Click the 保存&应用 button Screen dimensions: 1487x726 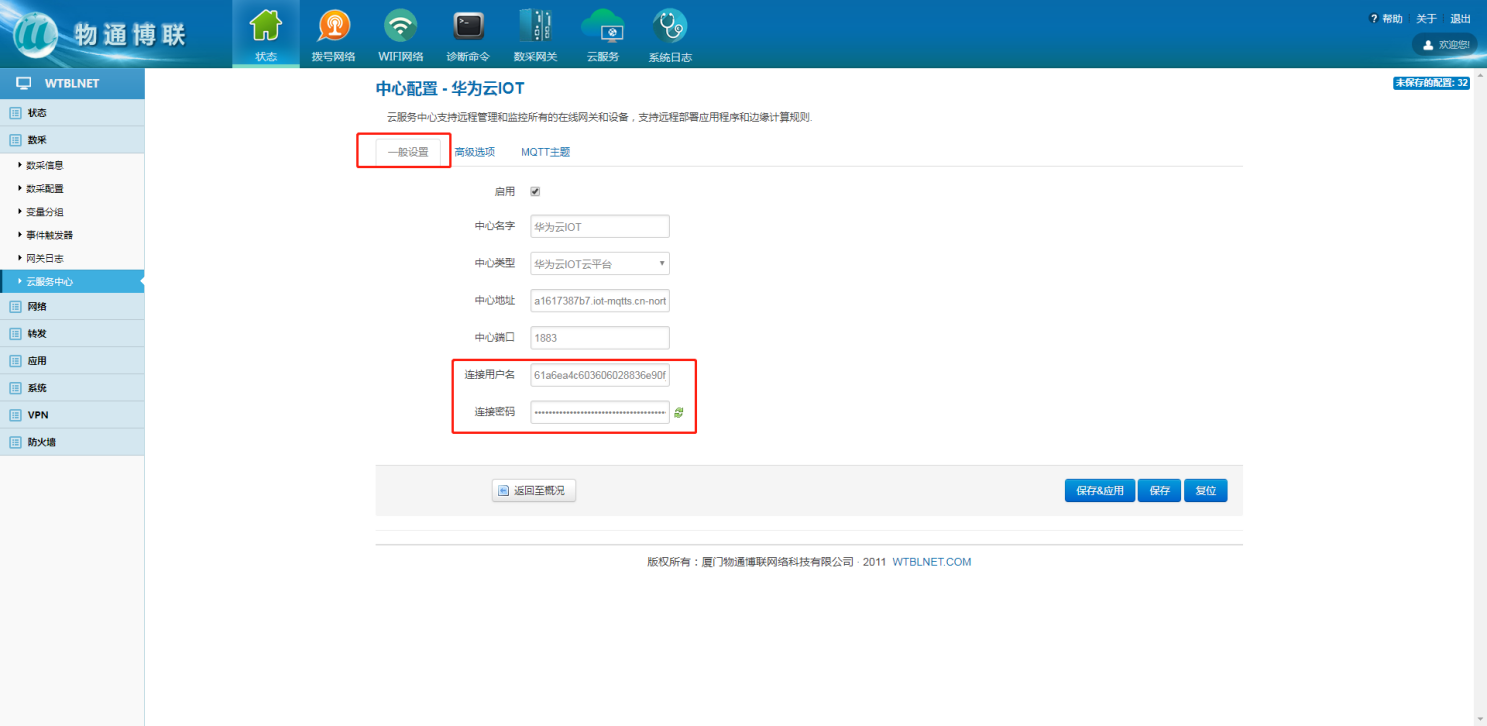pyautogui.click(x=1099, y=491)
